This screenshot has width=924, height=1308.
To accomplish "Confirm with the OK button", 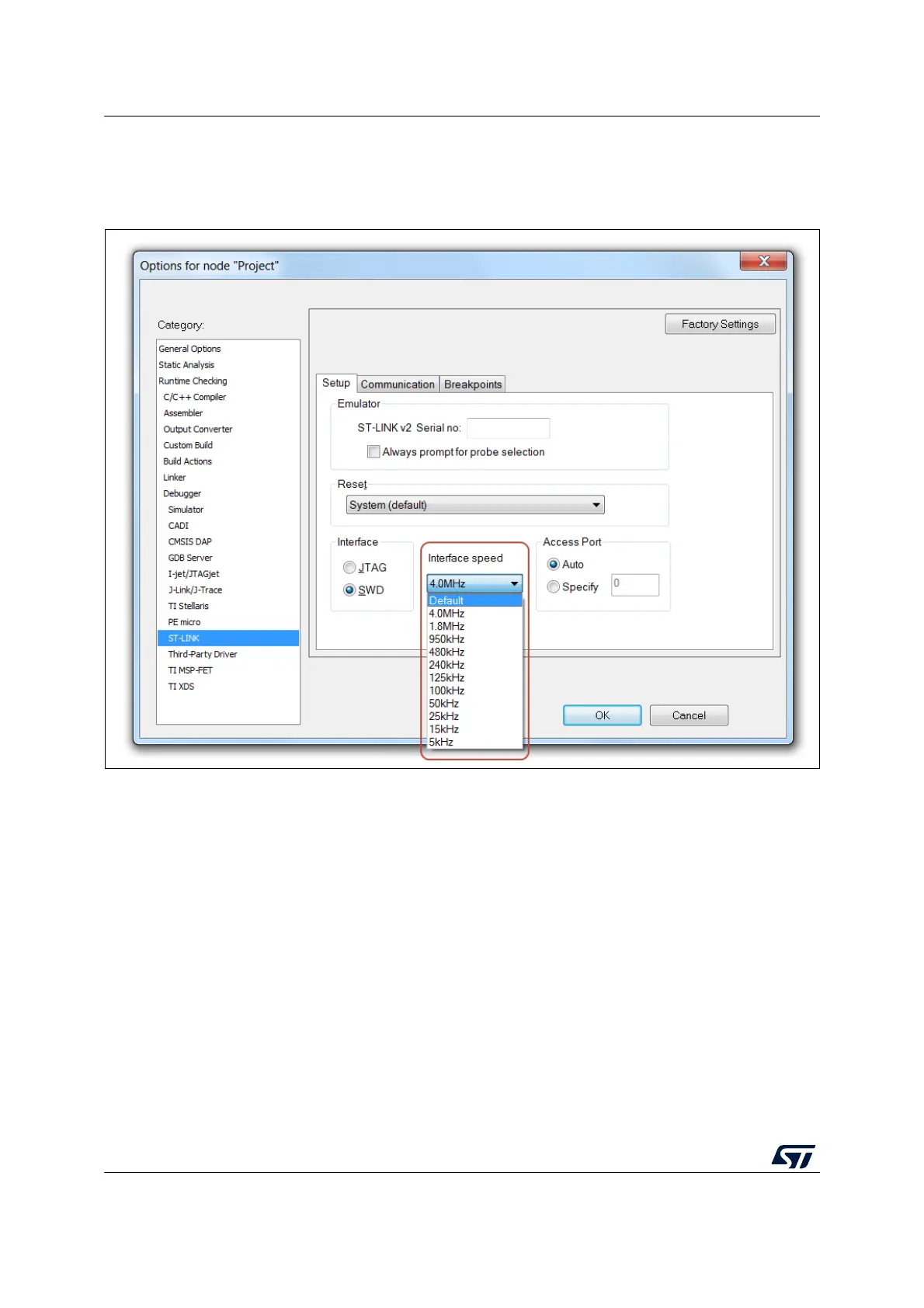I will pos(603,715).
